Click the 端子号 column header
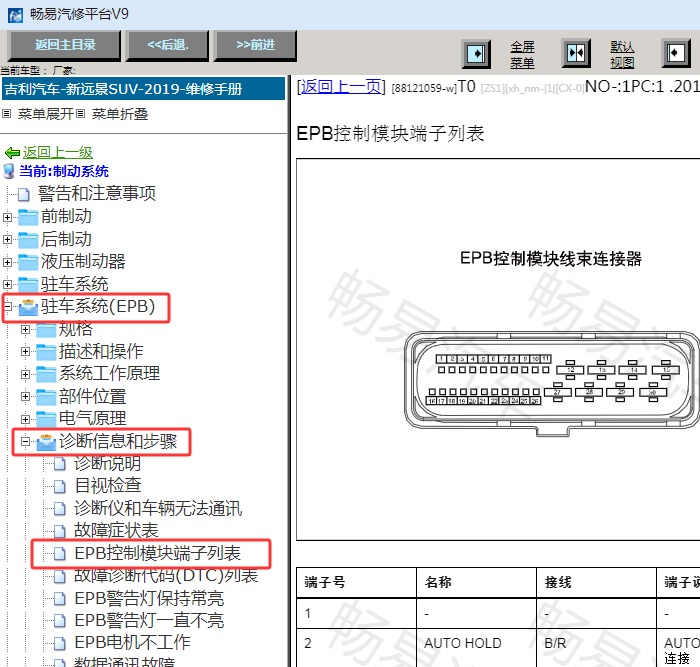700x667 pixels. (356, 583)
